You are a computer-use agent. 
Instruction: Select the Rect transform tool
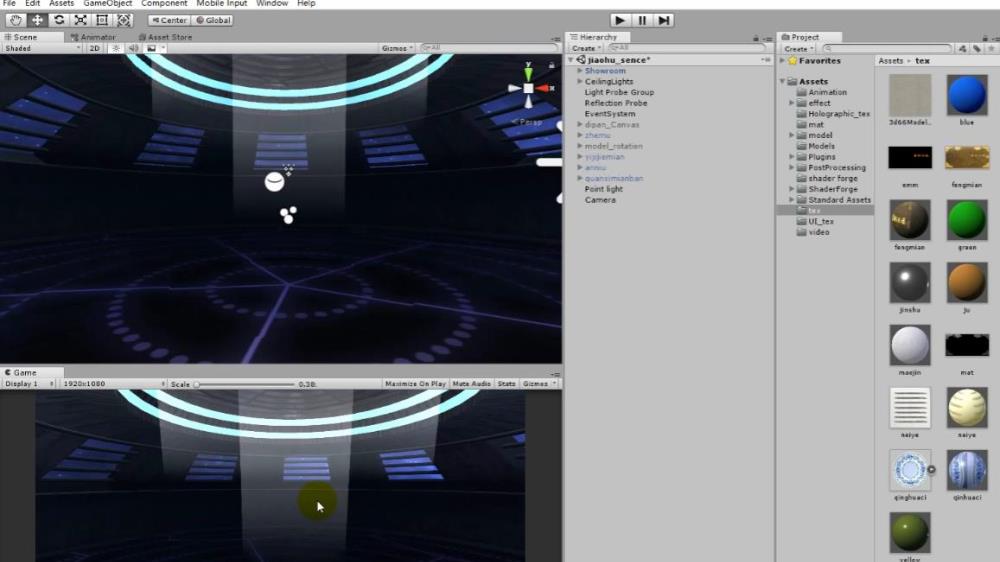coord(102,20)
